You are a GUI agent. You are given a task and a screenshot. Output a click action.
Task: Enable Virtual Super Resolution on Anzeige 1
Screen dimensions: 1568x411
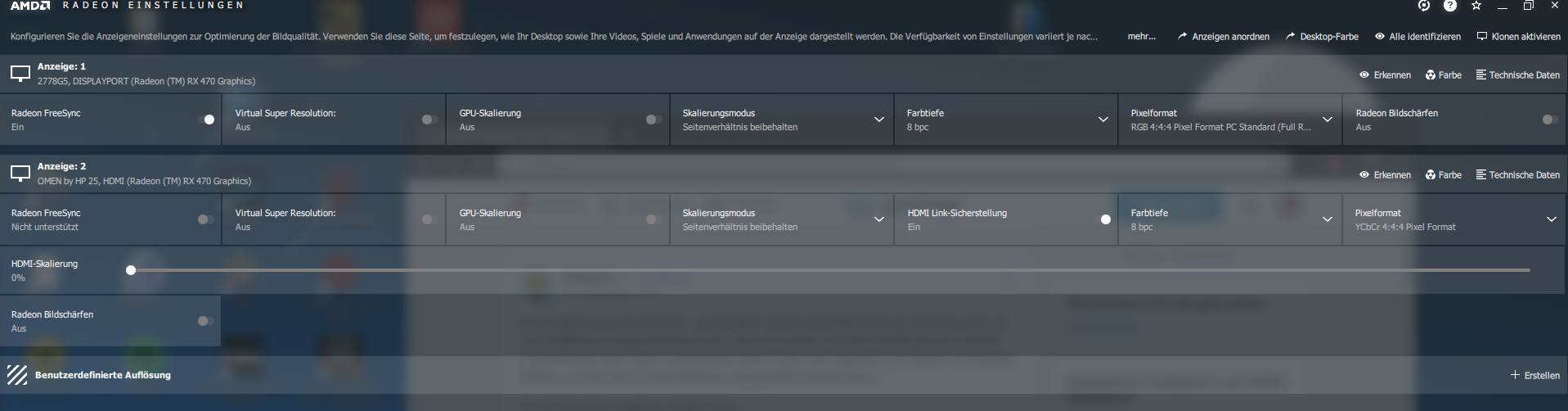click(429, 120)
